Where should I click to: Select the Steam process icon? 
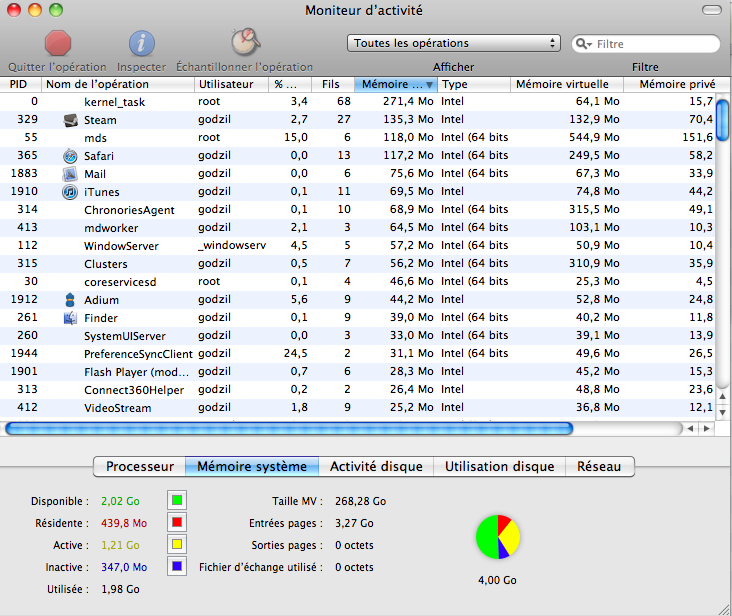[70, 120]
